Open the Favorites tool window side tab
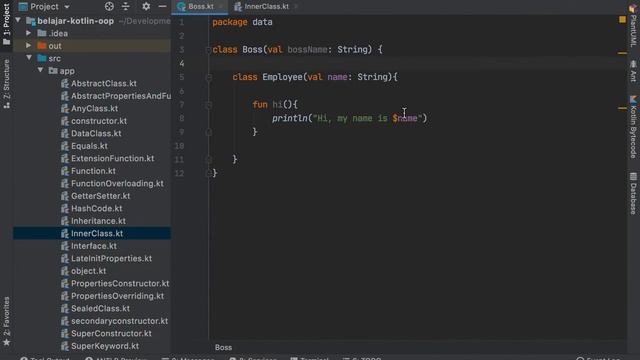Screen dimensions: 640x360 (7, 321)
